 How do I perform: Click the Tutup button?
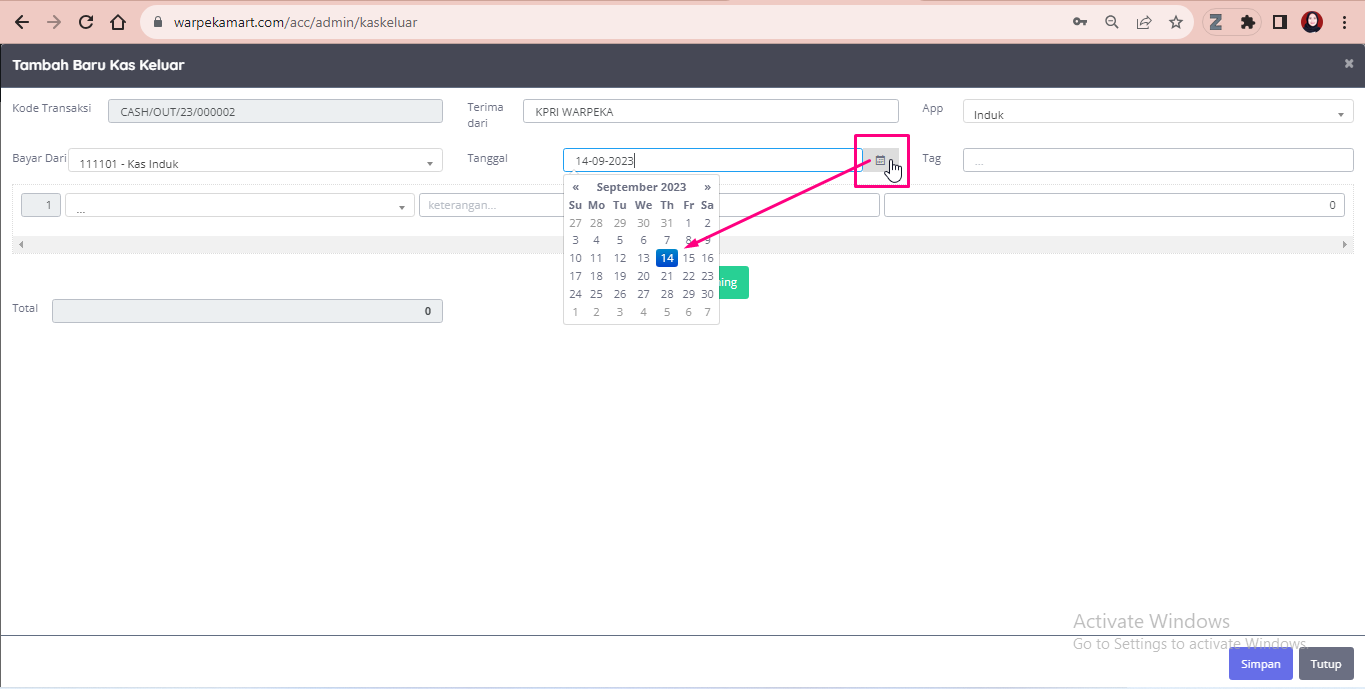tap(1326, 664)
